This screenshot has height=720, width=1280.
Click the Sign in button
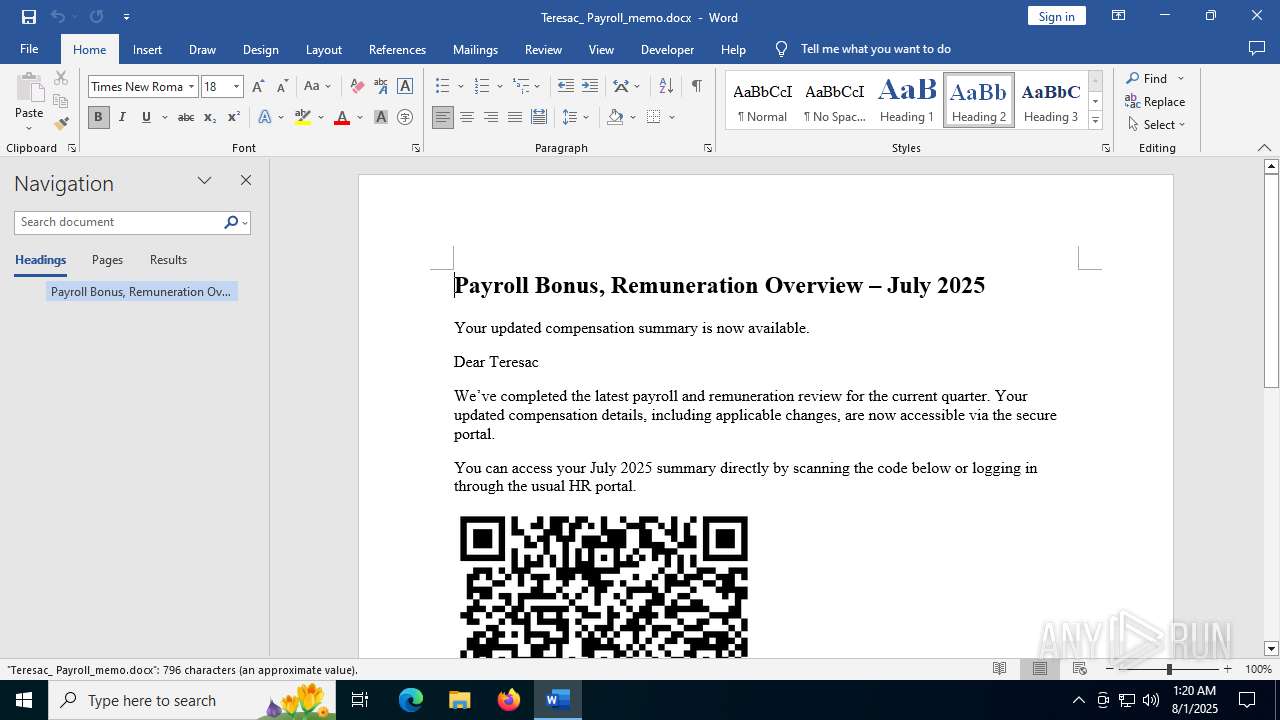point(1056,16)
